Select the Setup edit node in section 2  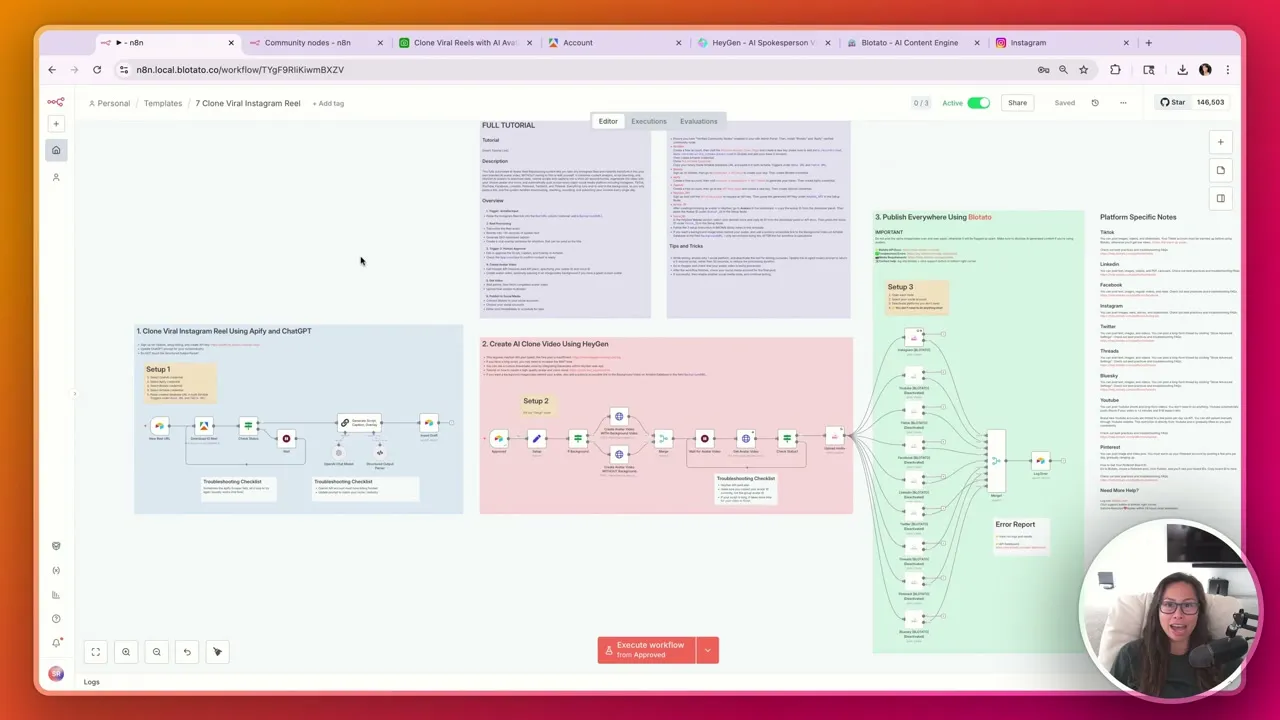point(537,438)
